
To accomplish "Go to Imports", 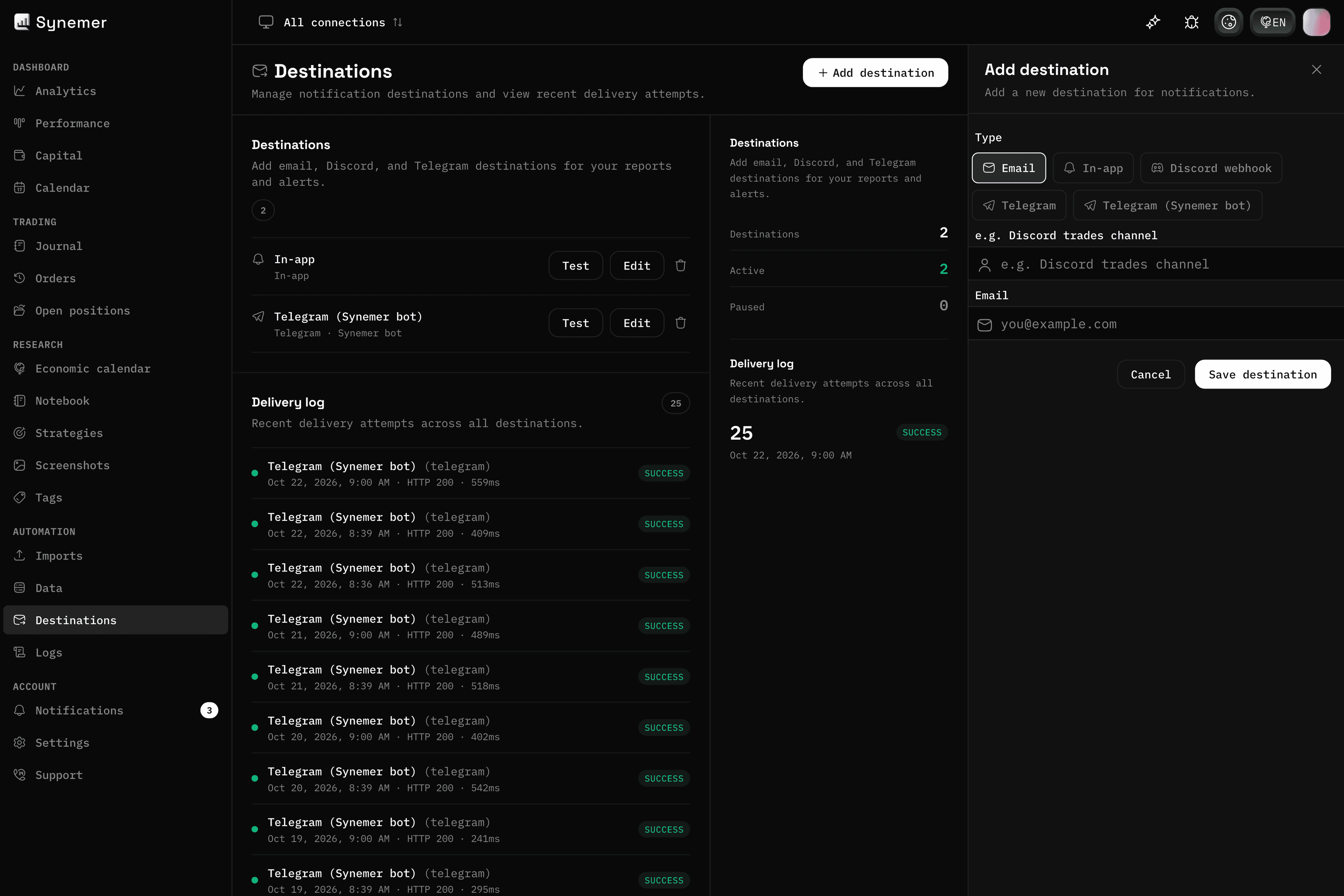I will pos(115,556).
